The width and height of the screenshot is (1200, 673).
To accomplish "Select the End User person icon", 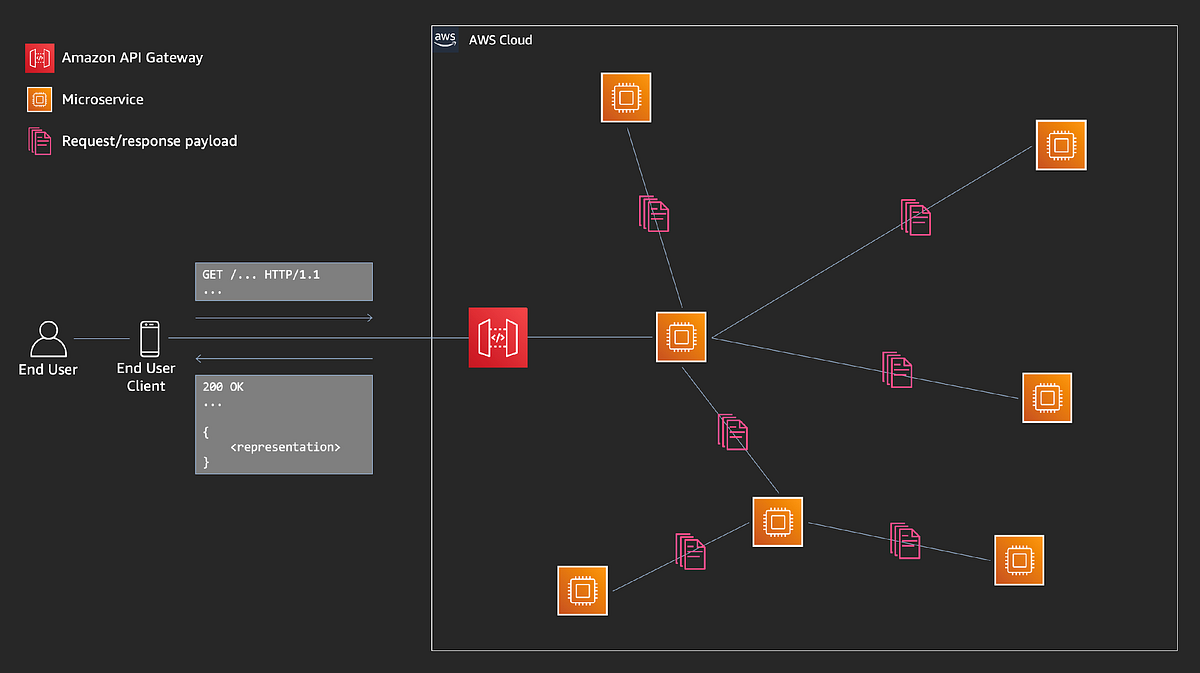I will tap(47, 337).
